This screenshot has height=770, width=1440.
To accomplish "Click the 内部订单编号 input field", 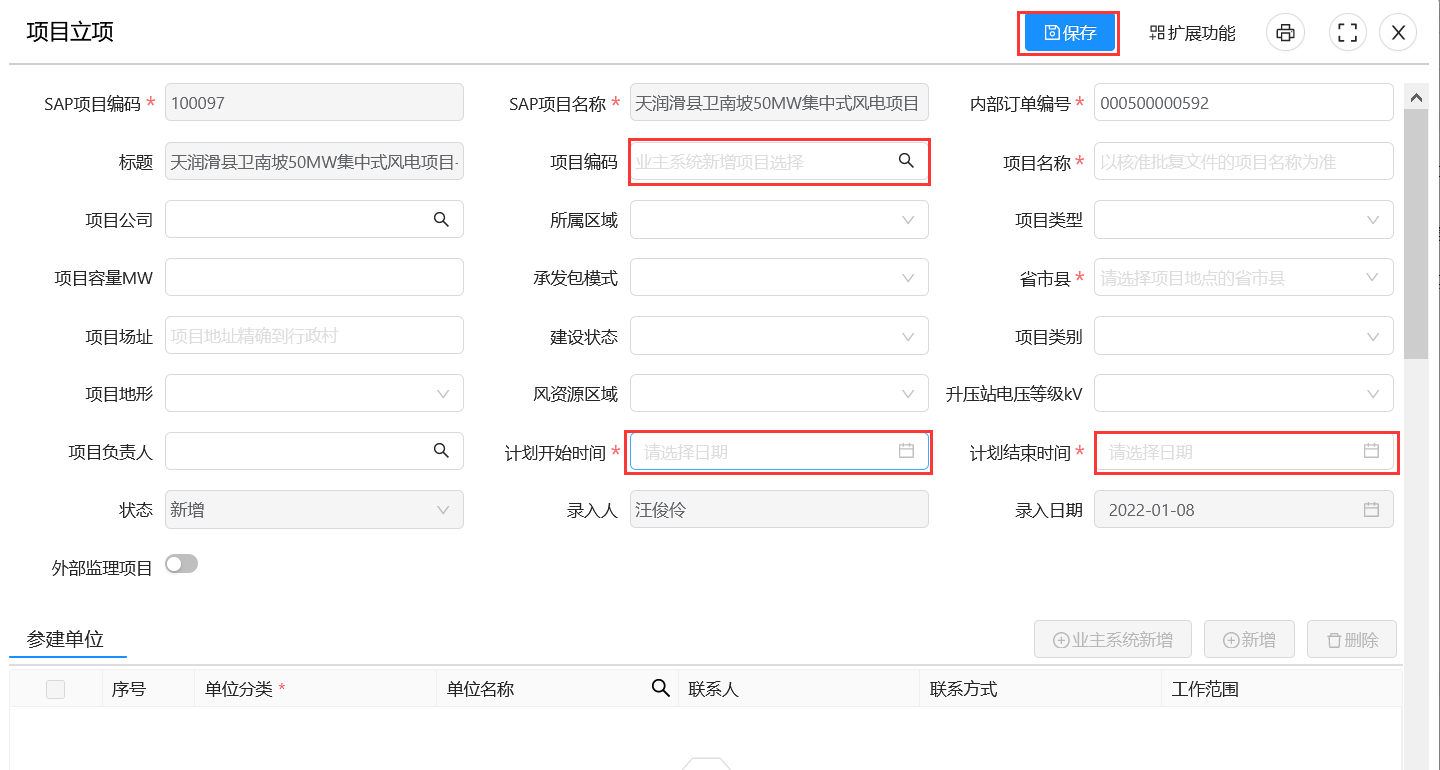I will (1244, 104).
